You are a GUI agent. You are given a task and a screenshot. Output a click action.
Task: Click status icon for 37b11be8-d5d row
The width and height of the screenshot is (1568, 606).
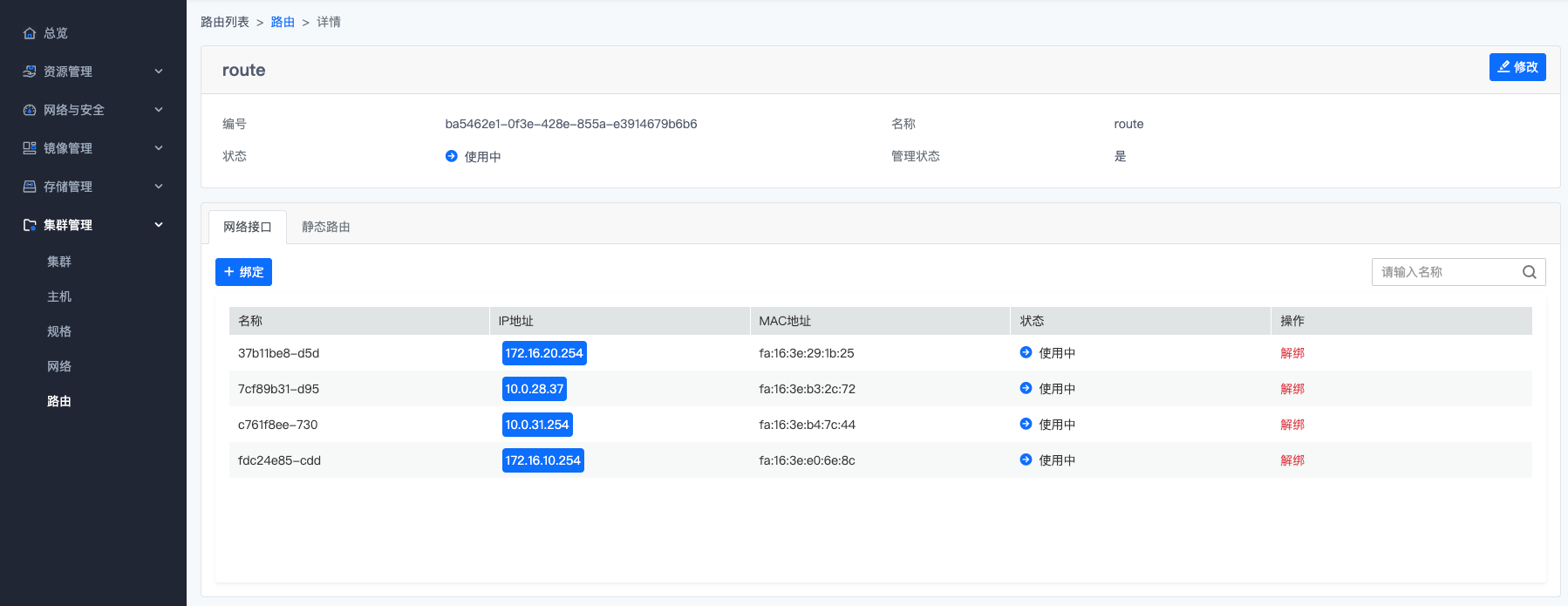(1026, 352)
